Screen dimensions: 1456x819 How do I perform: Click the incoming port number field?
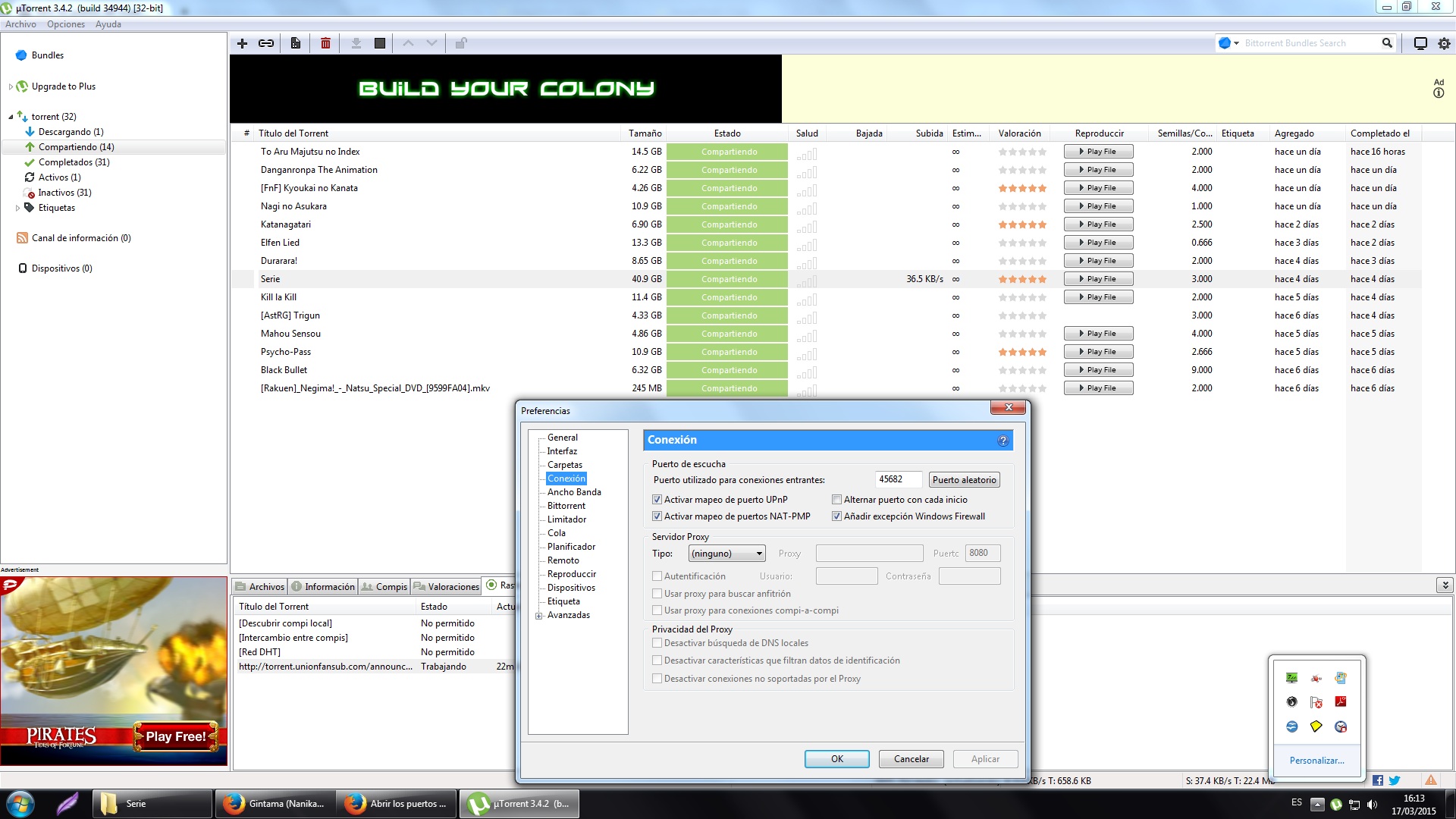pyautogui.click(x=899, y=480)
